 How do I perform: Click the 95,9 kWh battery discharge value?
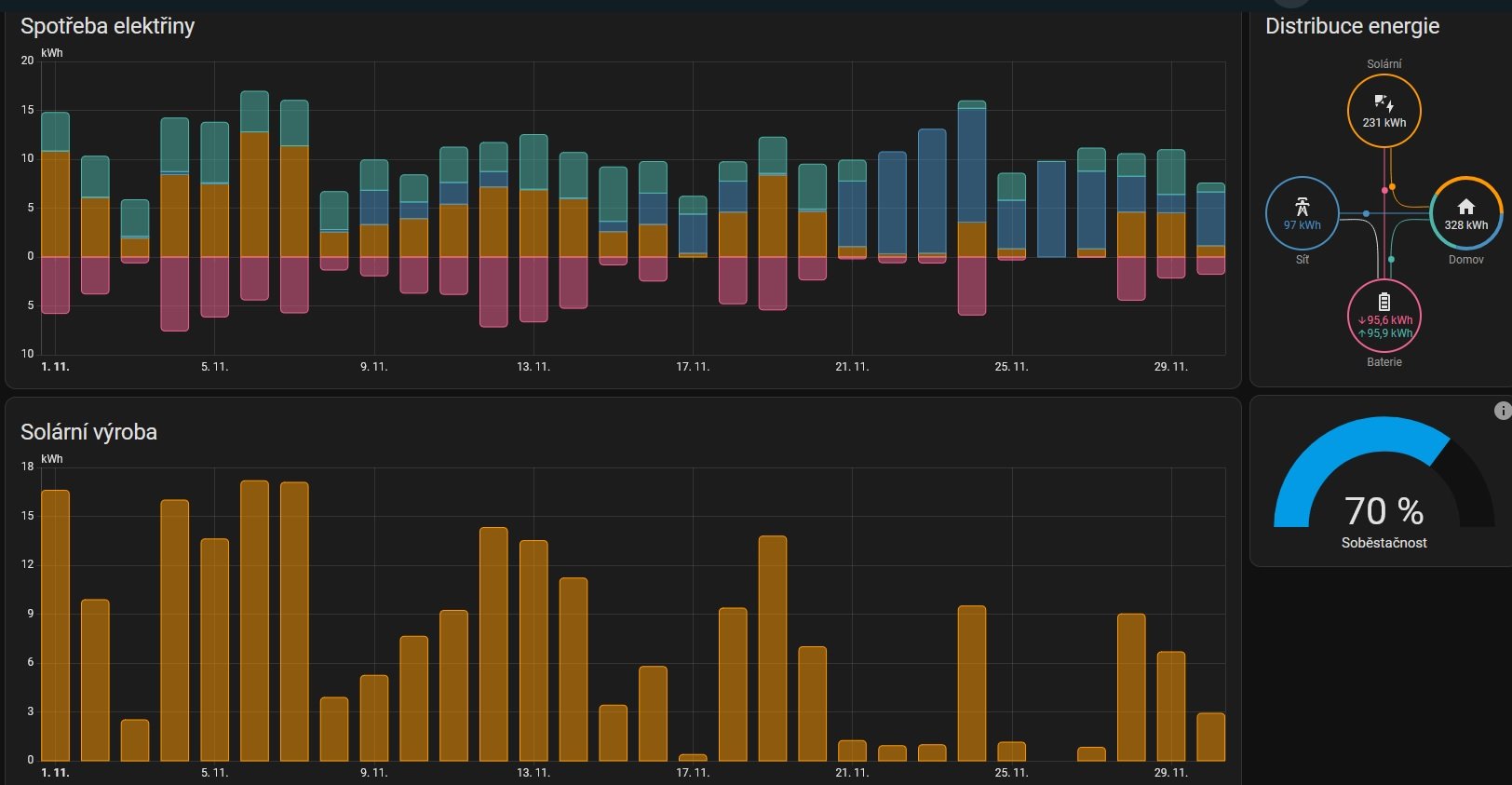click(x=1387, y=333)
